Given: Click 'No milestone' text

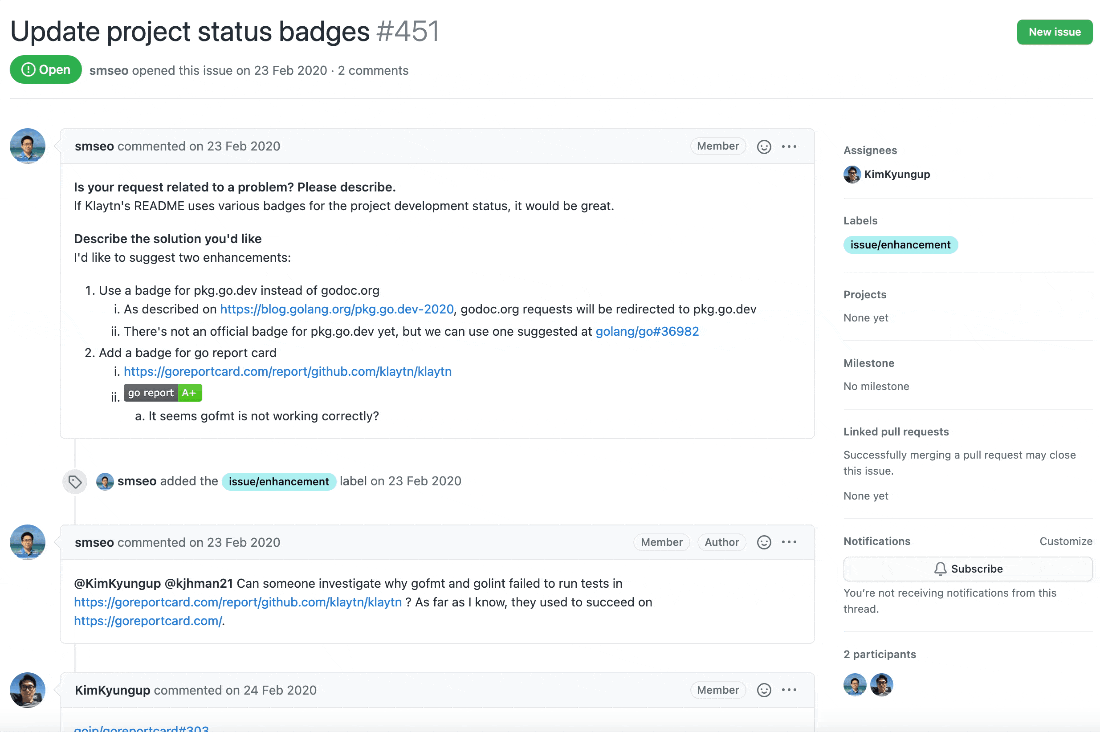Looking at the screenshot, I should 876,387.
